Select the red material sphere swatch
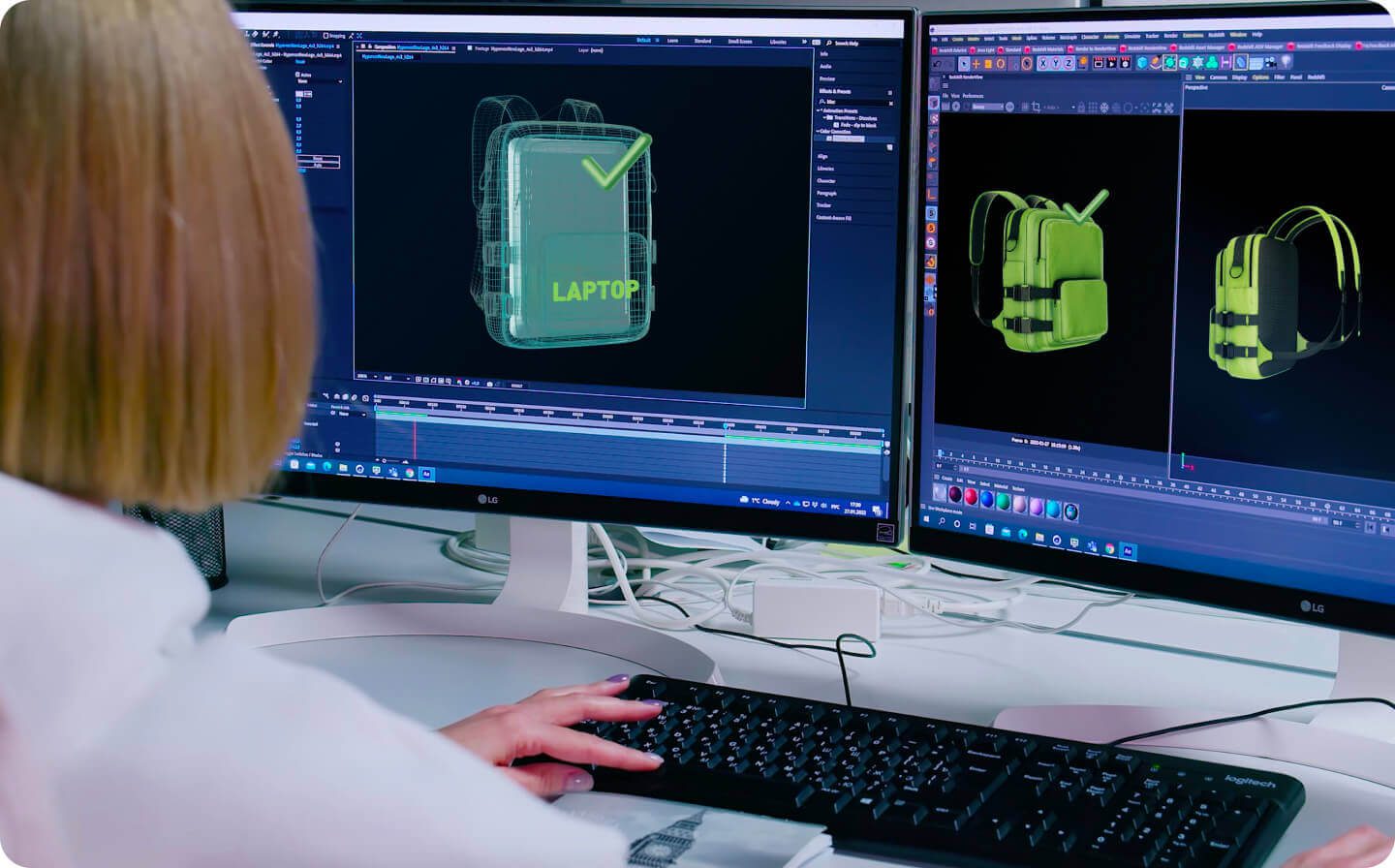Screen dimensions: 1395x868 coord(970,497)
